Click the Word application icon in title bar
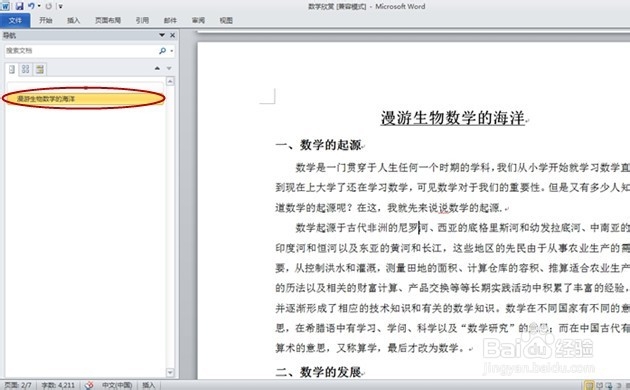Image resolution: width=630 pixels, height=390 pixels. click(5, 6)
